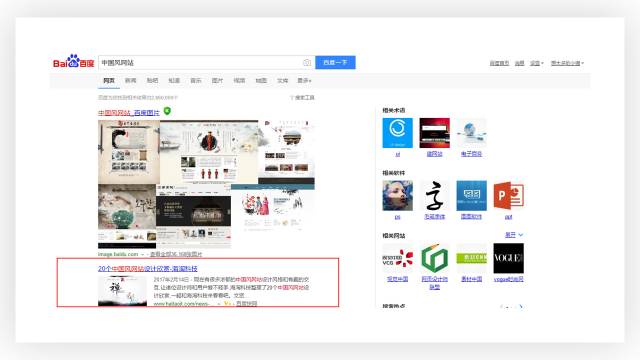Open the green hexagon web designer alliance logo
640x360 pixels.
point(434,258)
